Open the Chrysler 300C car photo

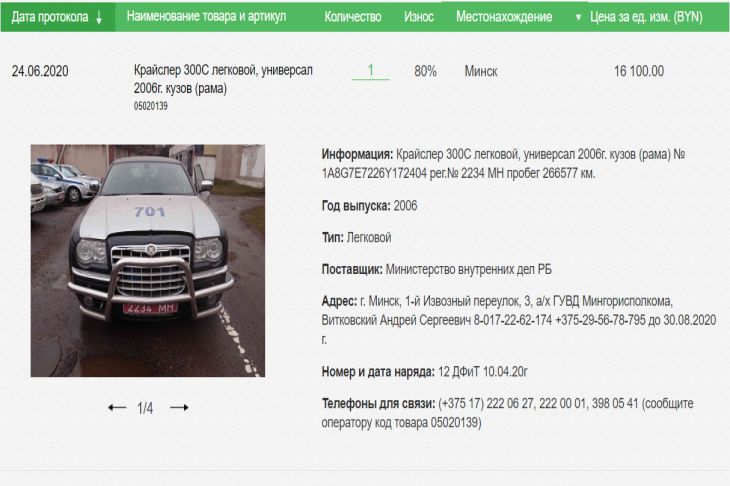coord(147,260)
